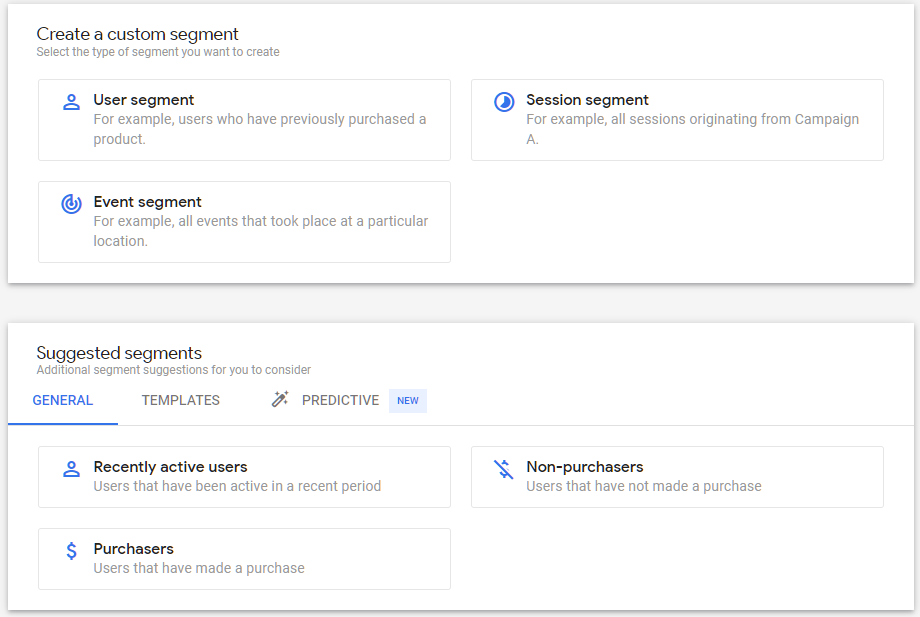This screenshot has width=920, height=617.
Task: Click the Recently active users person icon
Action: pos(72,469)
